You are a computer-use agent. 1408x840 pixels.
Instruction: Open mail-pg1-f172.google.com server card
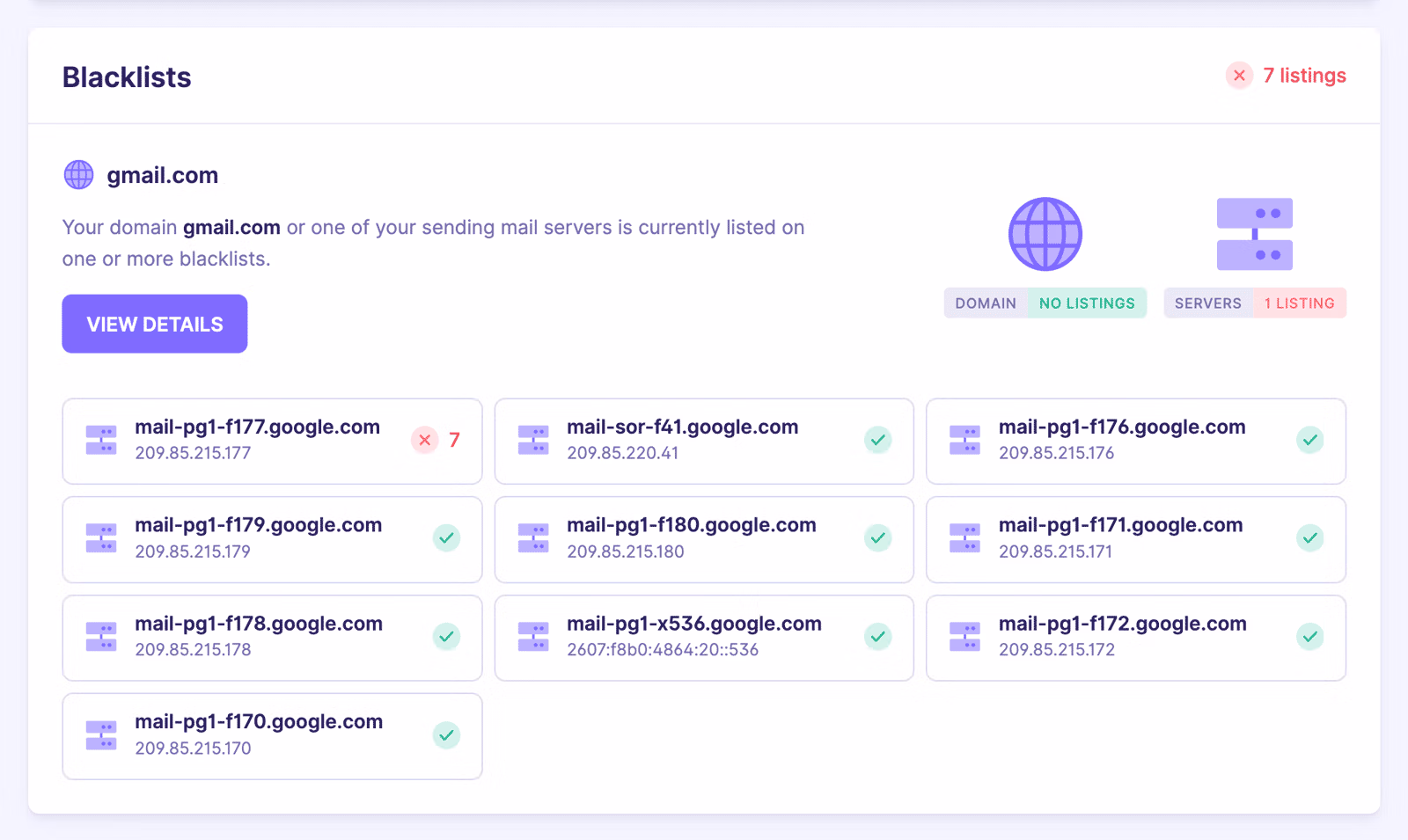(1136, 638)
